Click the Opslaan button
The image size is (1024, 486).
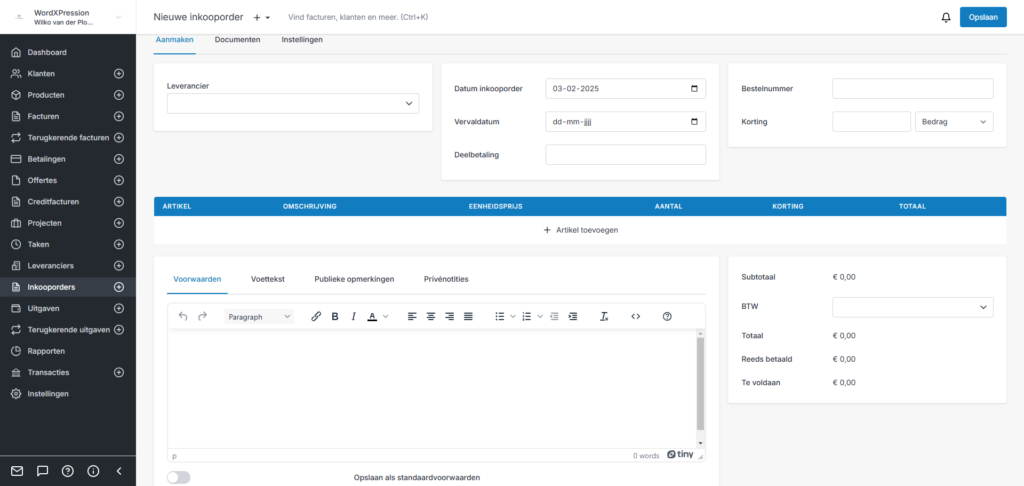[x=983, y=17]
